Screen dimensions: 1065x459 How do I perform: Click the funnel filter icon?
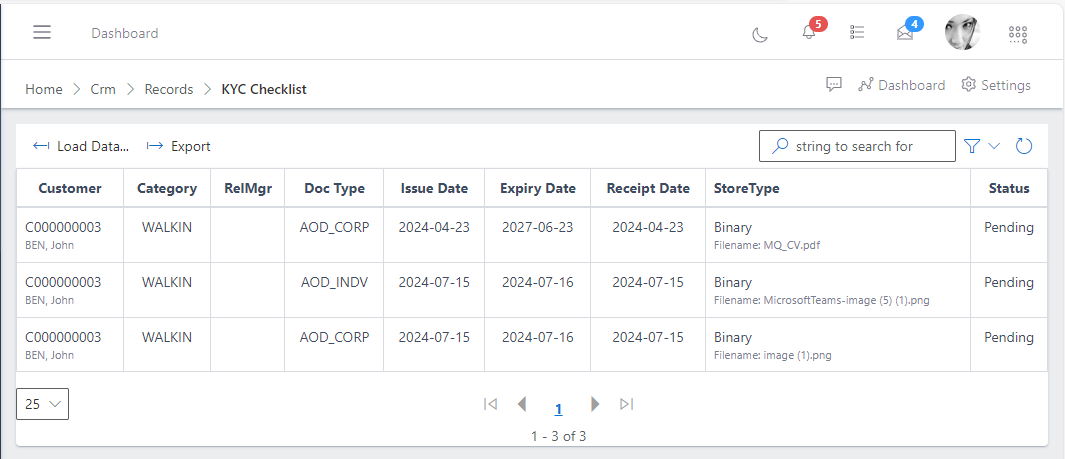973,146
